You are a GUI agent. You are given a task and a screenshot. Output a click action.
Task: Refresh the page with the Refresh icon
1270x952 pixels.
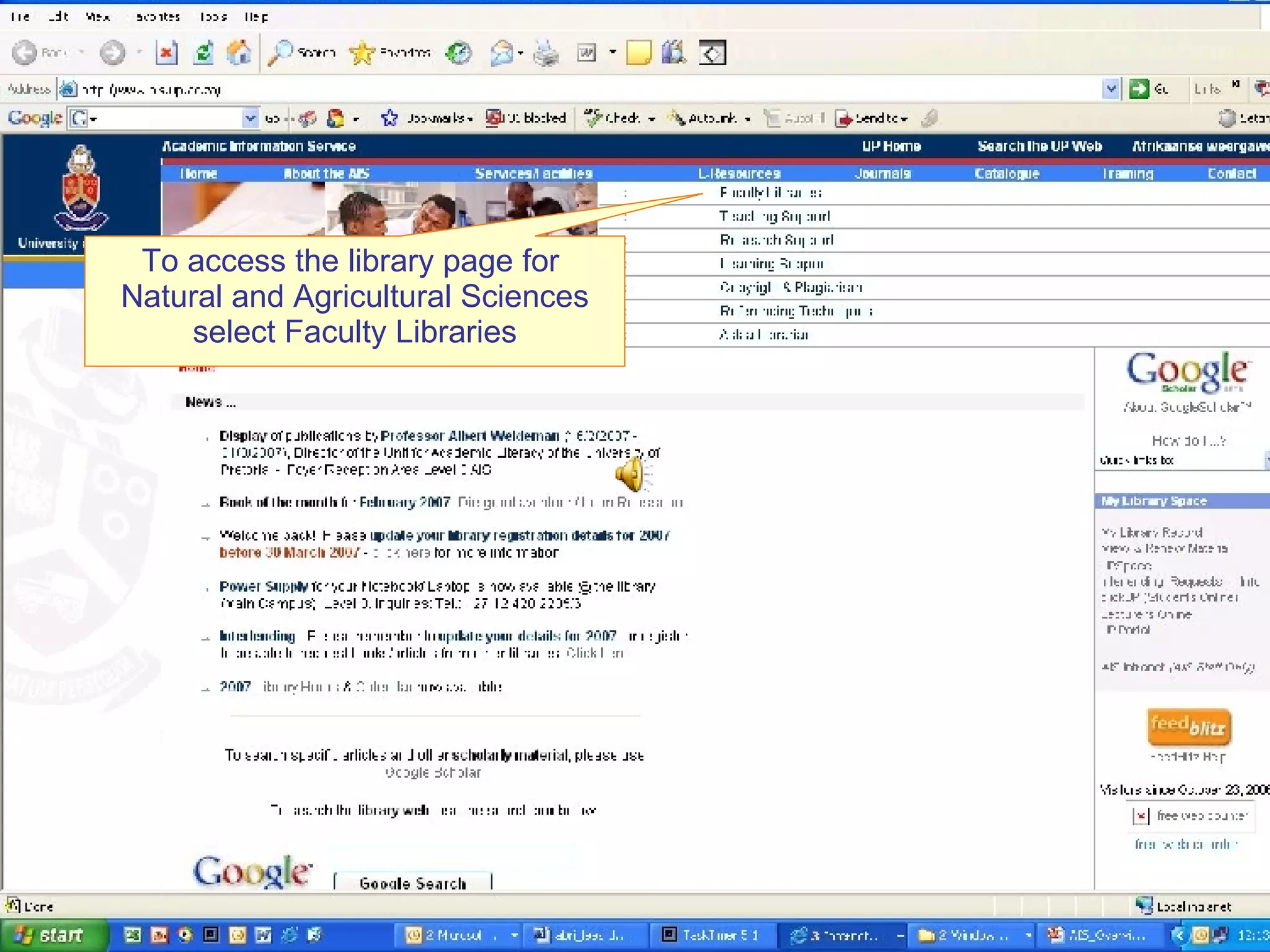click(x=203, y=53)
